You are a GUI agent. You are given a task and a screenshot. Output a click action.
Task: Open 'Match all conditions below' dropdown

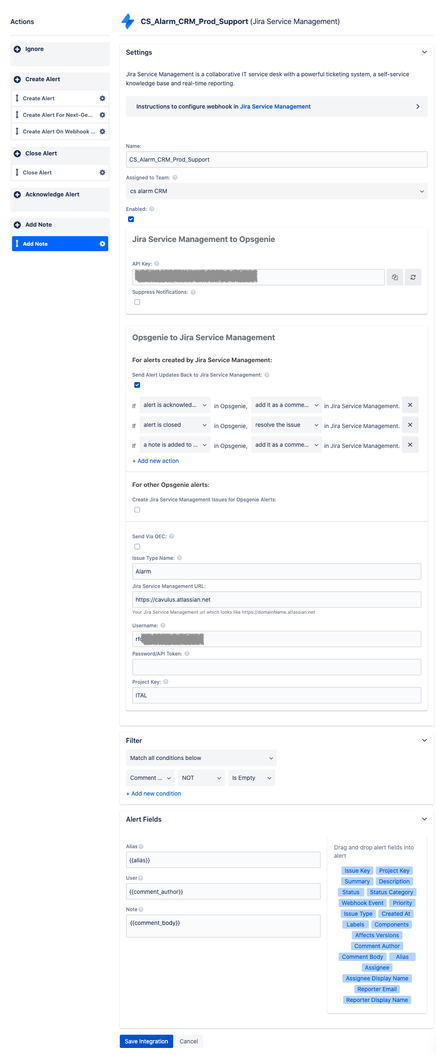pyautogui.click(x=201, y=758)
